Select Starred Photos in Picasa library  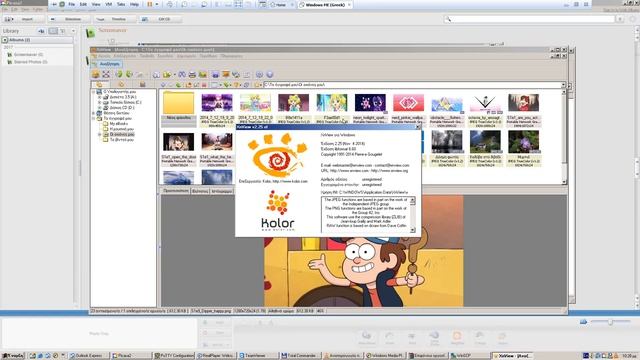pos(31,62)
